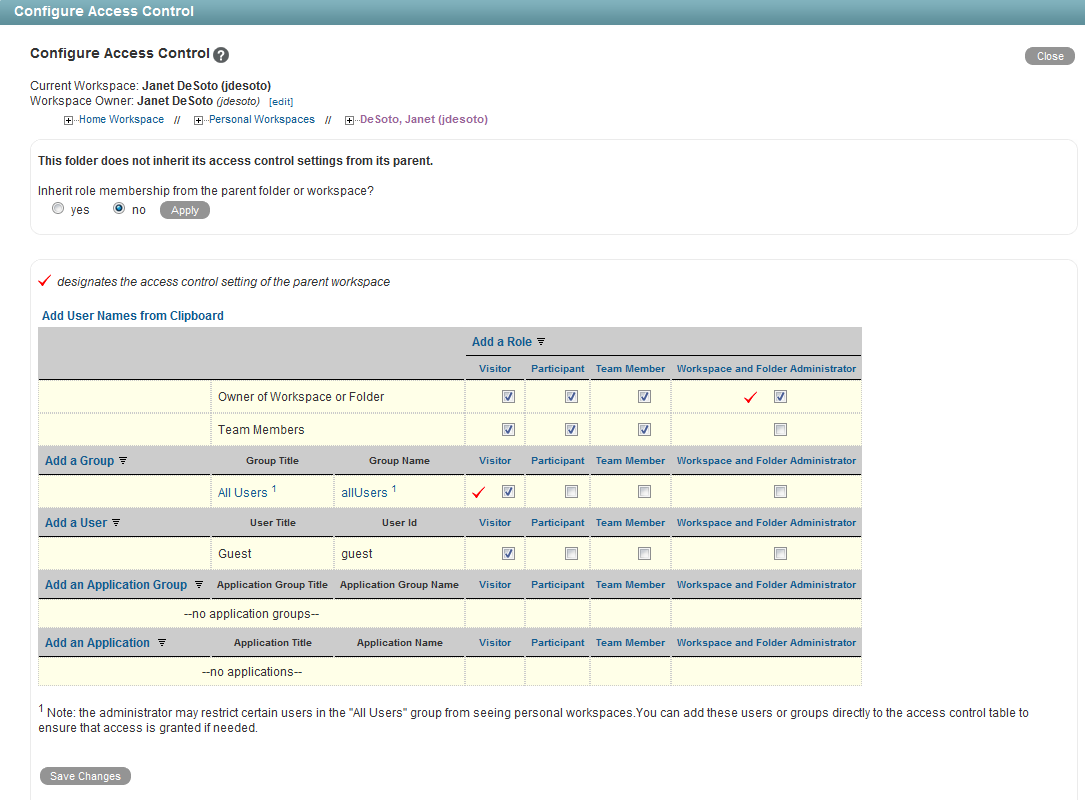Open Add User Names from Clipboard
Image resolution: width=1085 pixels, height=800 pixels.
pos(132,315)
